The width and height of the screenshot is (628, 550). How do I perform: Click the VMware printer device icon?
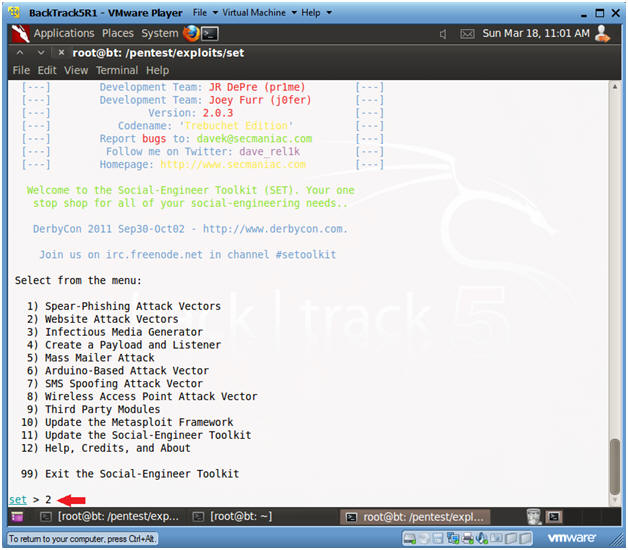pyautogui.click(x=467, y=539)
